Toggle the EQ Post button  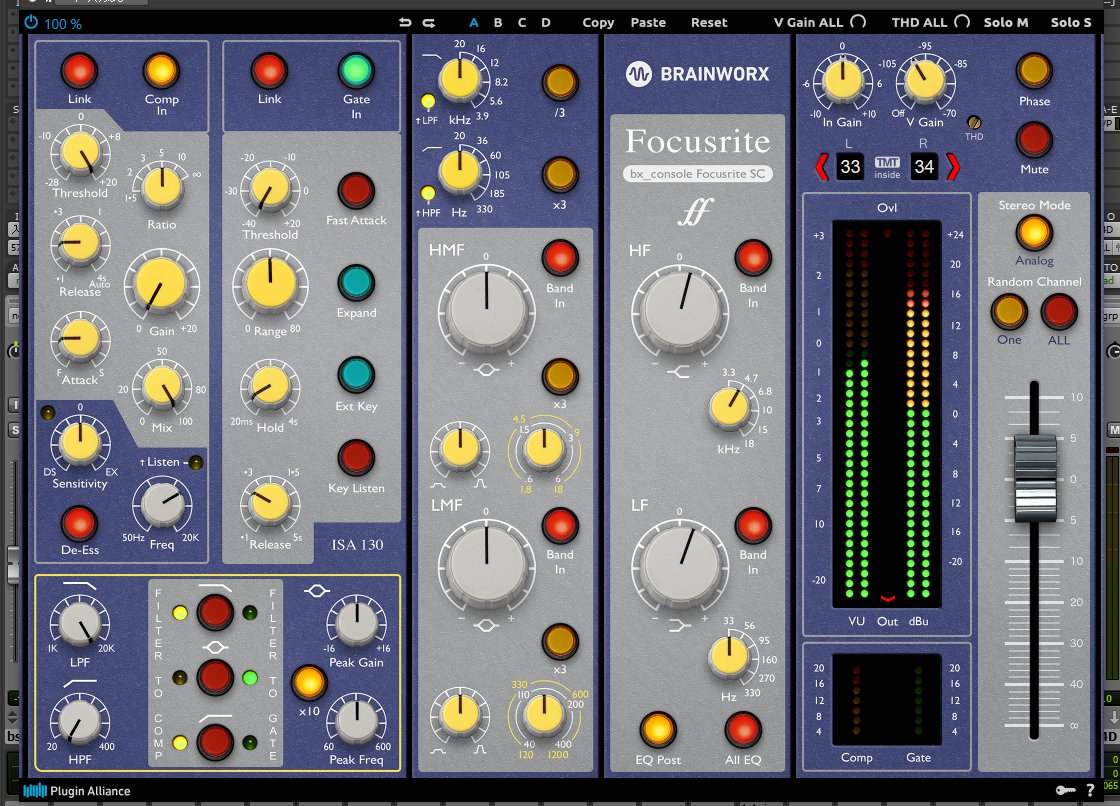click(657, 730)
